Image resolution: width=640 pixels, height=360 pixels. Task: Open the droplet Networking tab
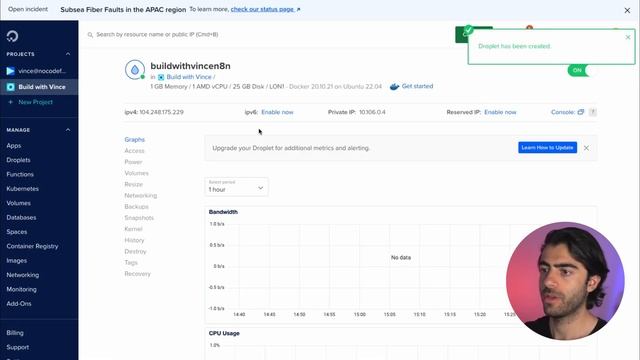[x=140, y=196]
